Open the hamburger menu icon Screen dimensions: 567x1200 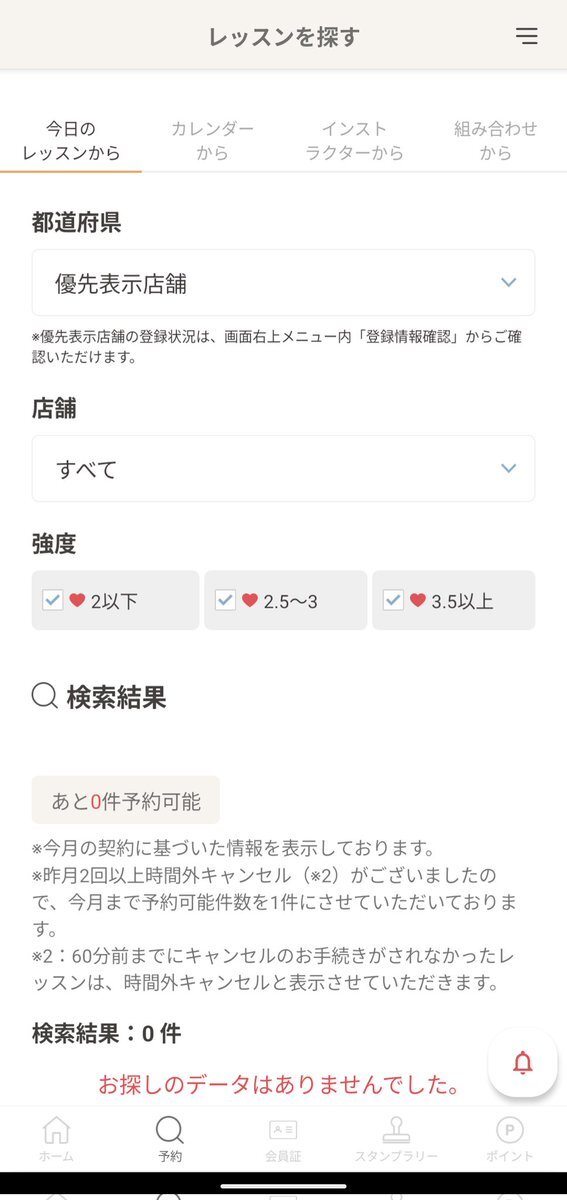pyautogui.click(x=527, y=36)
